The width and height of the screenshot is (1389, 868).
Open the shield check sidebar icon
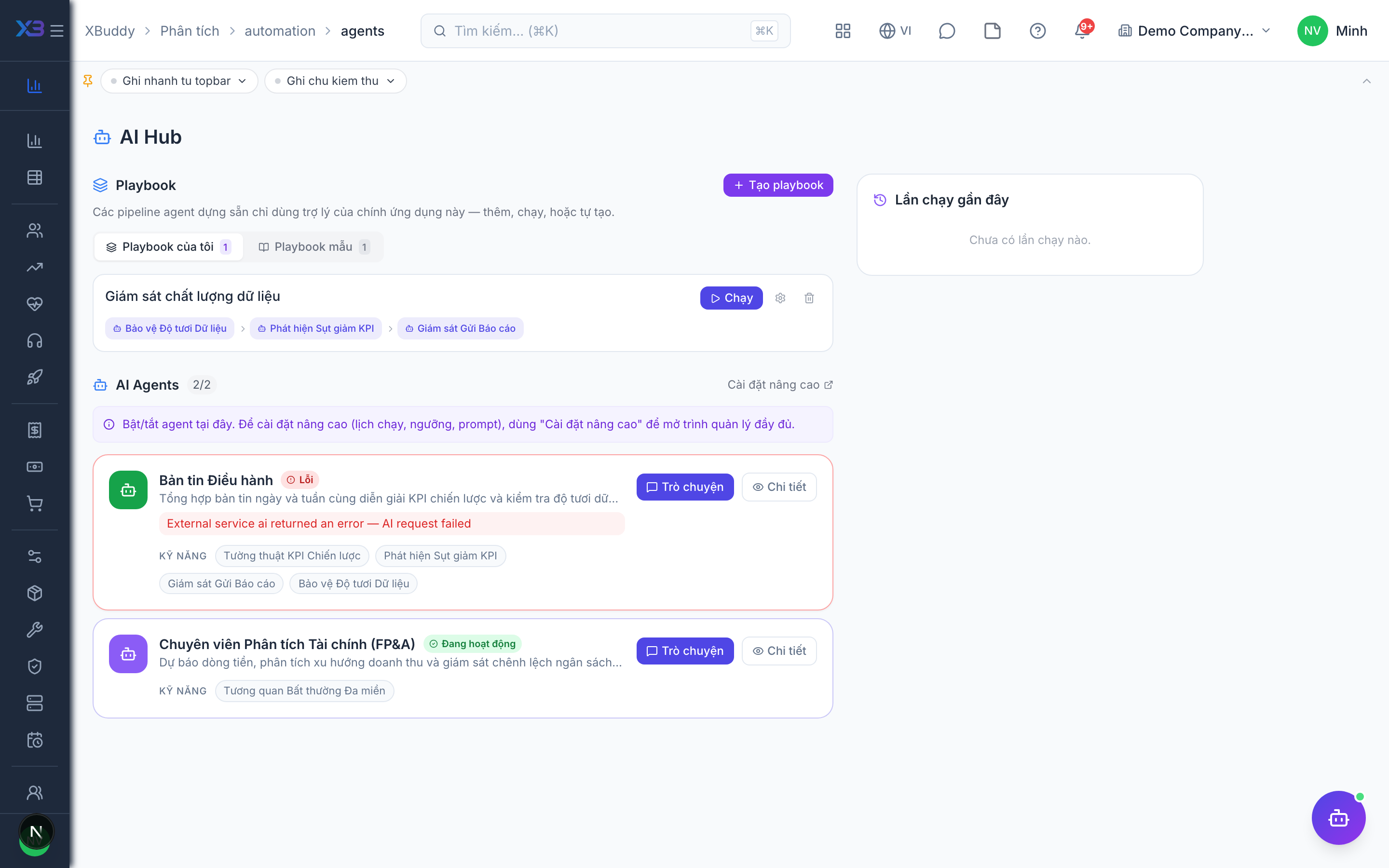(34, 666)
